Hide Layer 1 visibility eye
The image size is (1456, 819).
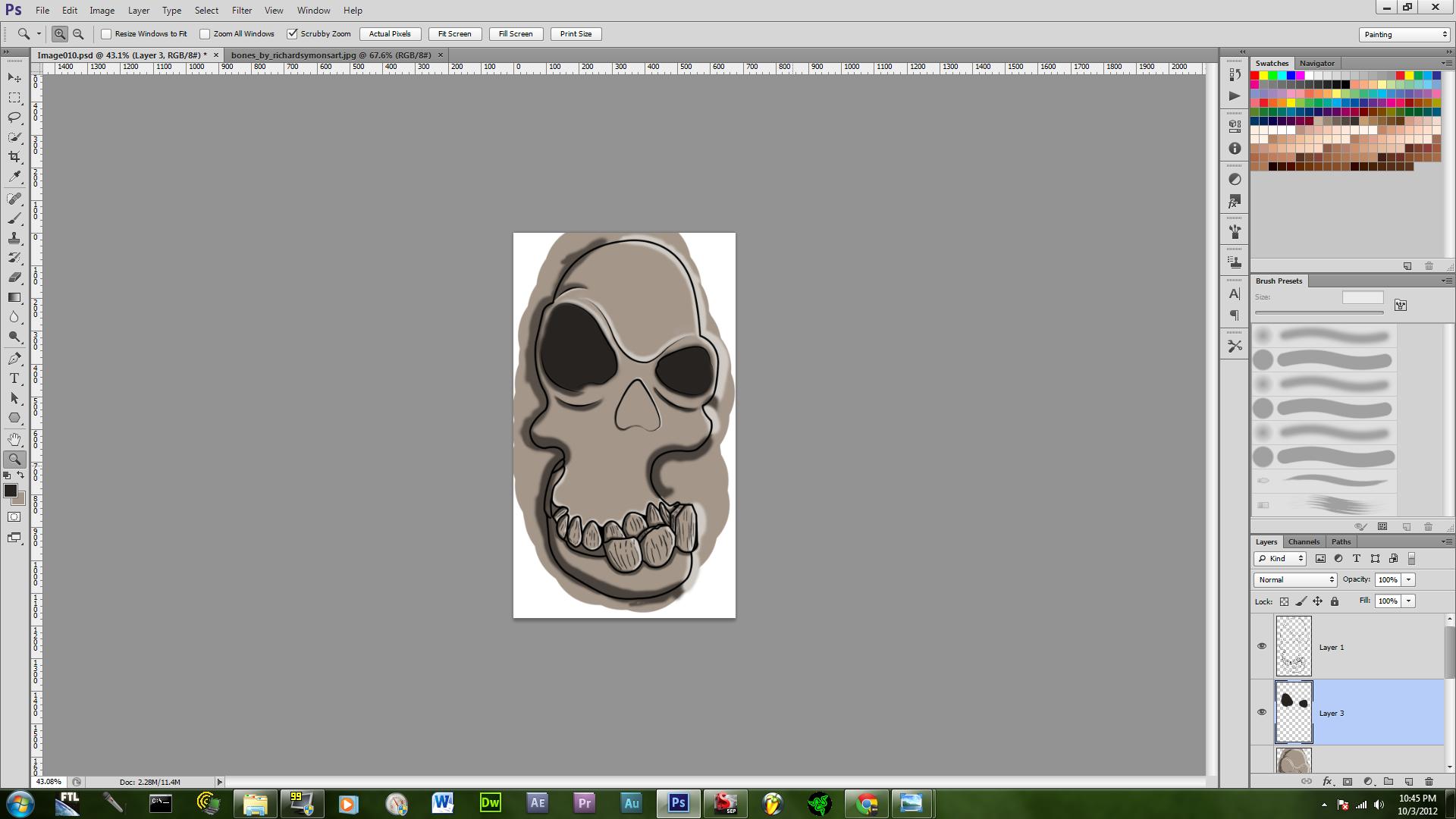coord(1262,647)
